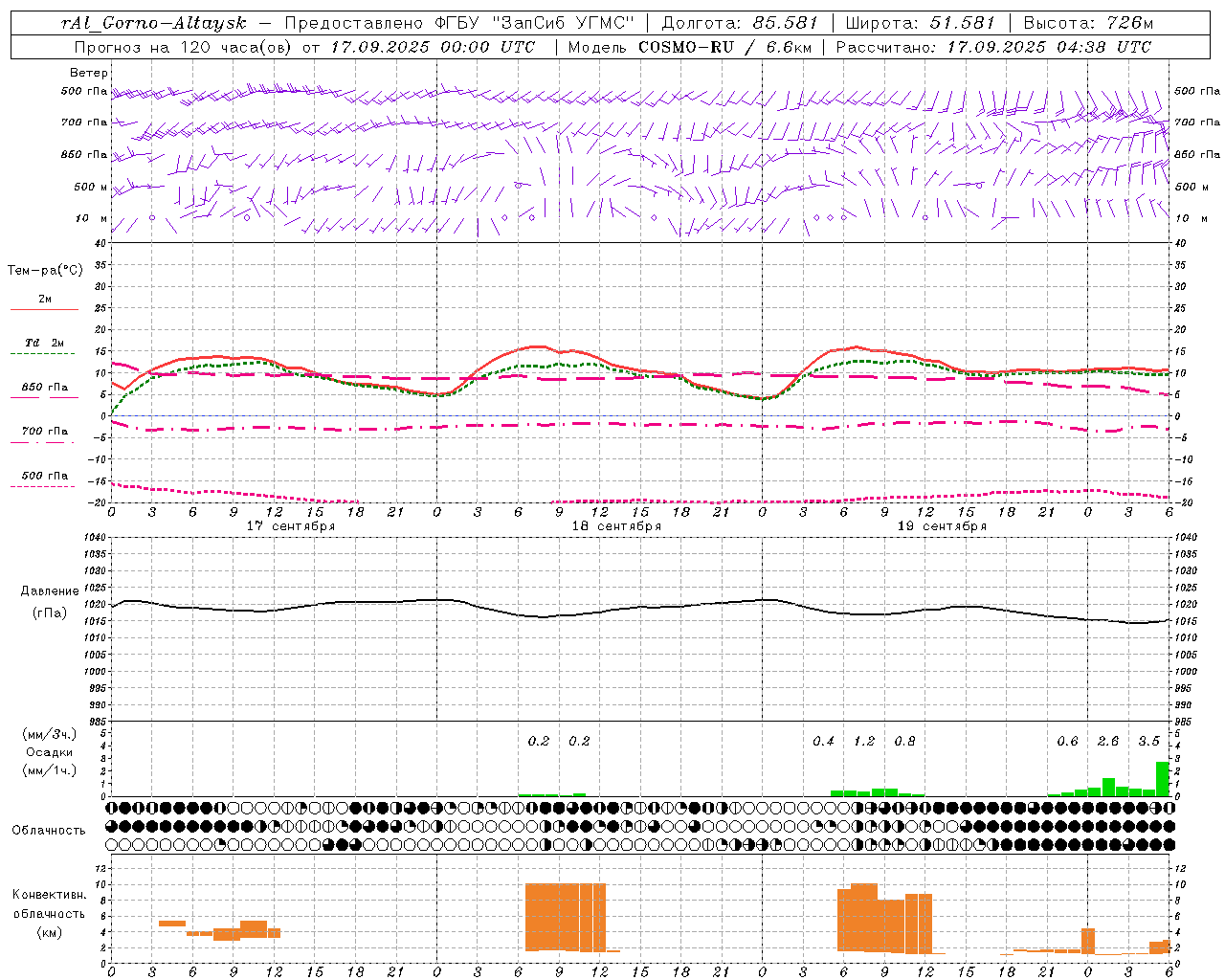This screenshot has width=1225, height=980.
Task: Click the longitude value Долгота: 85.581
Action: (x=740, y=23)
